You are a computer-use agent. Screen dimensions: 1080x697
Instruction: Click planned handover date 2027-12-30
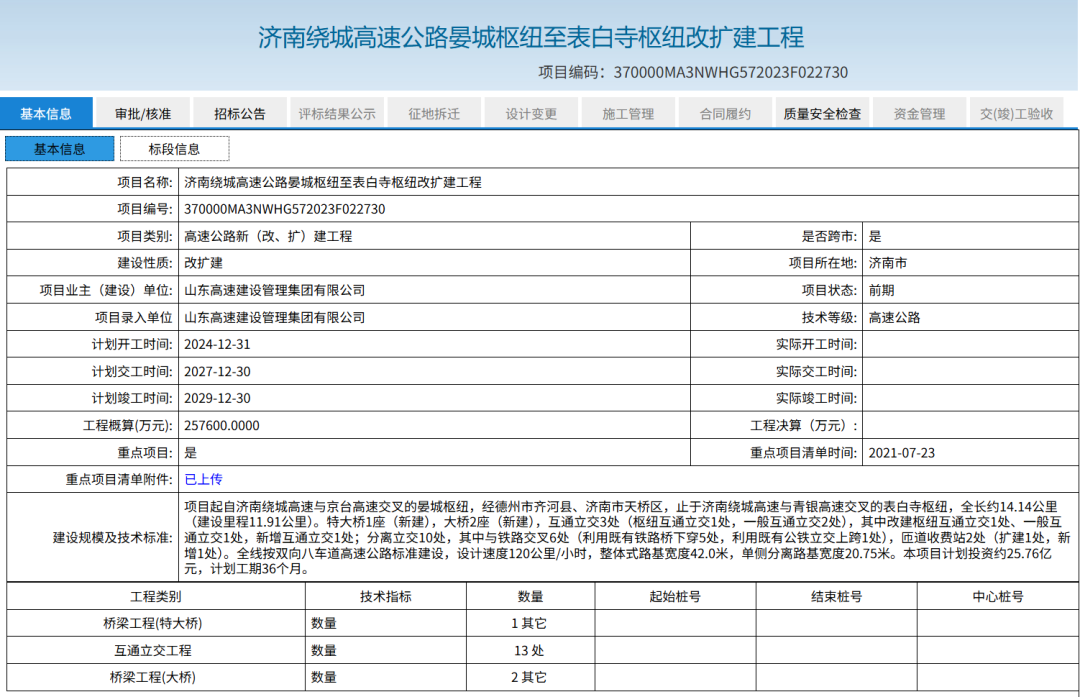click(217, 372)
